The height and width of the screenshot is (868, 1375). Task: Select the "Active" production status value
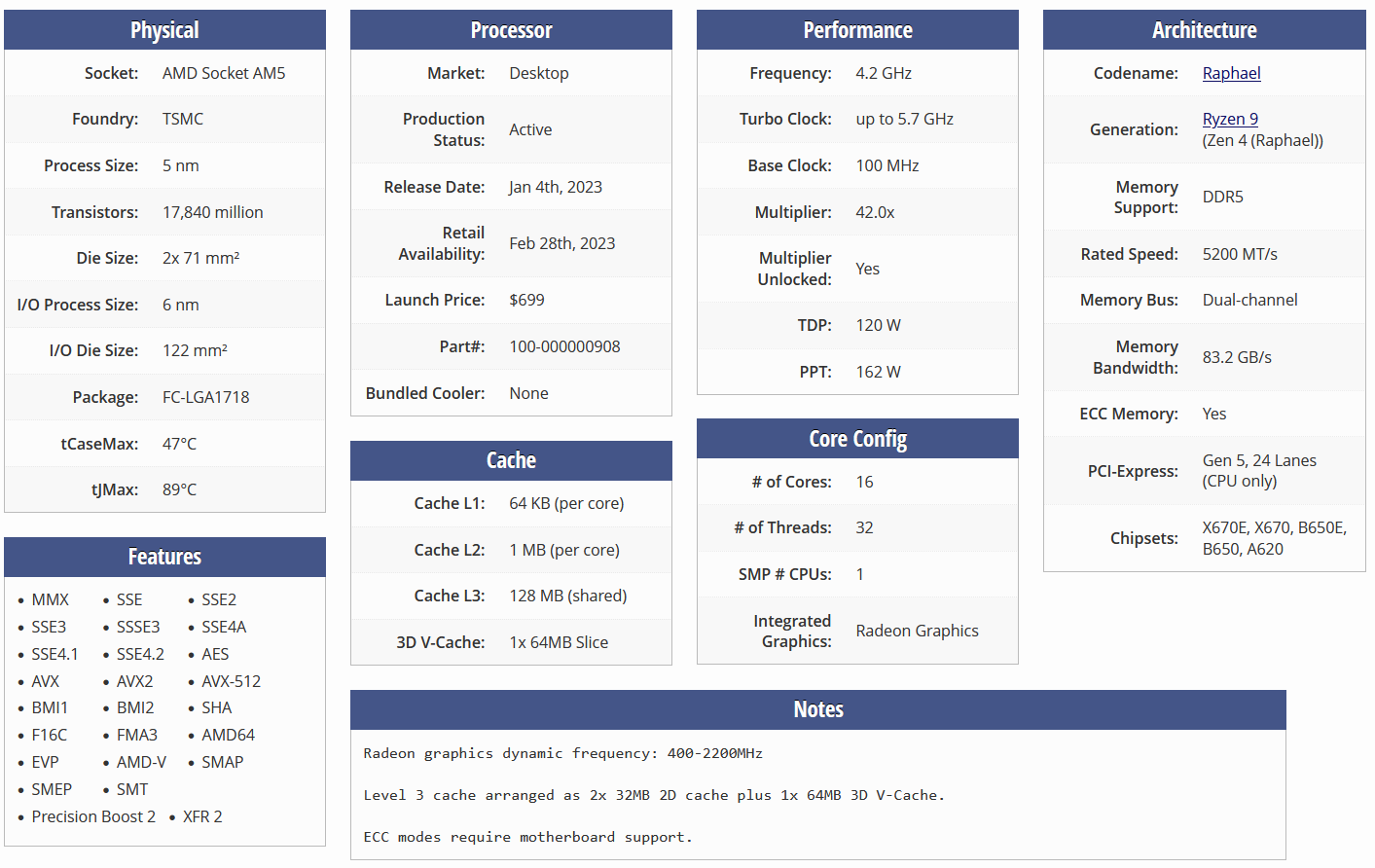[530, 129]
